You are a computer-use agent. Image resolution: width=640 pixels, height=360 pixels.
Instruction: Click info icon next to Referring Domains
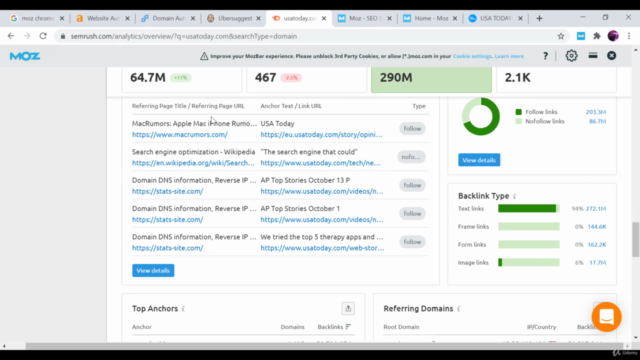[459, 309]
